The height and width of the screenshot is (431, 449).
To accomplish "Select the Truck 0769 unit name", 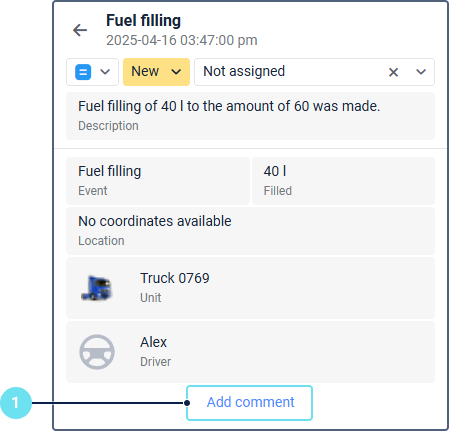I will 175,278.
